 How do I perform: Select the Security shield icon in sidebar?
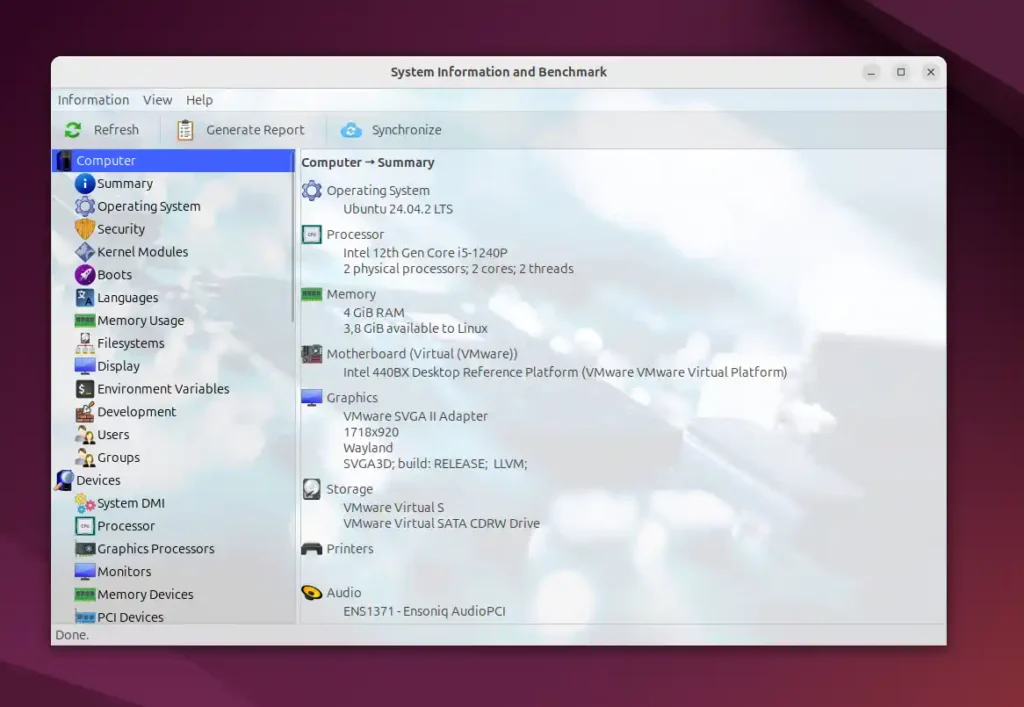point(85,229)
